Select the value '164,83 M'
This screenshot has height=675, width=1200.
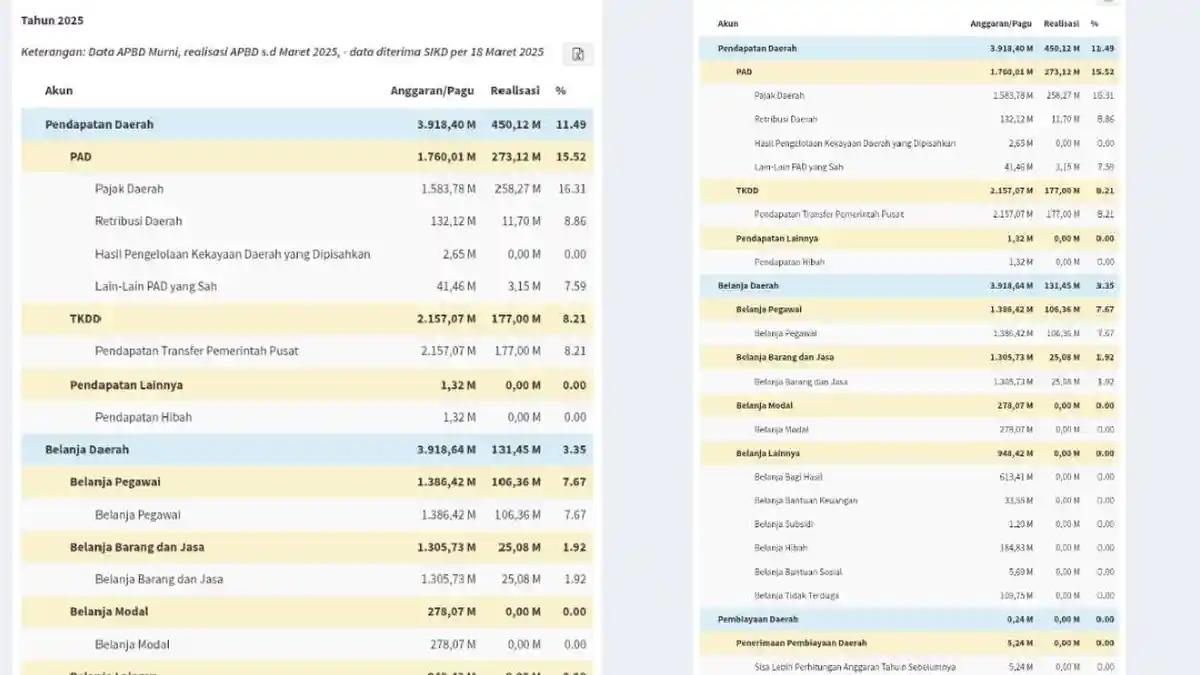pos(1015,548)
